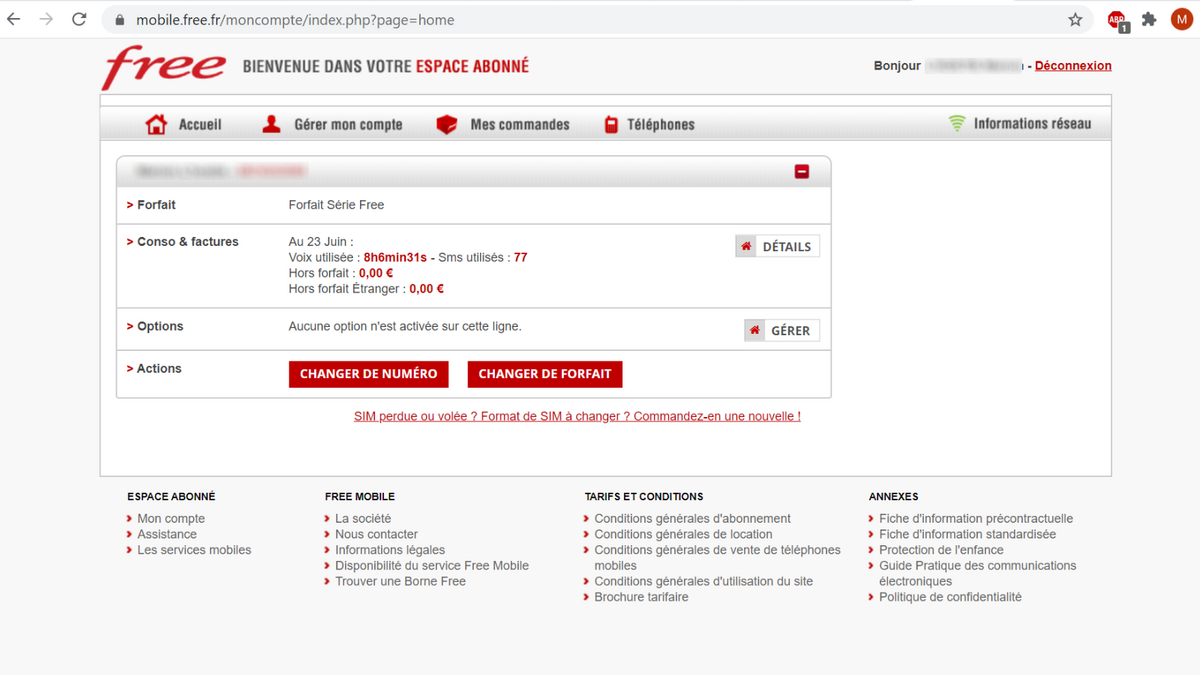Bookmark this page with star icon
Viewport: 1200px width, 675px height.
pyautogui.click(x=1075, y=19)
